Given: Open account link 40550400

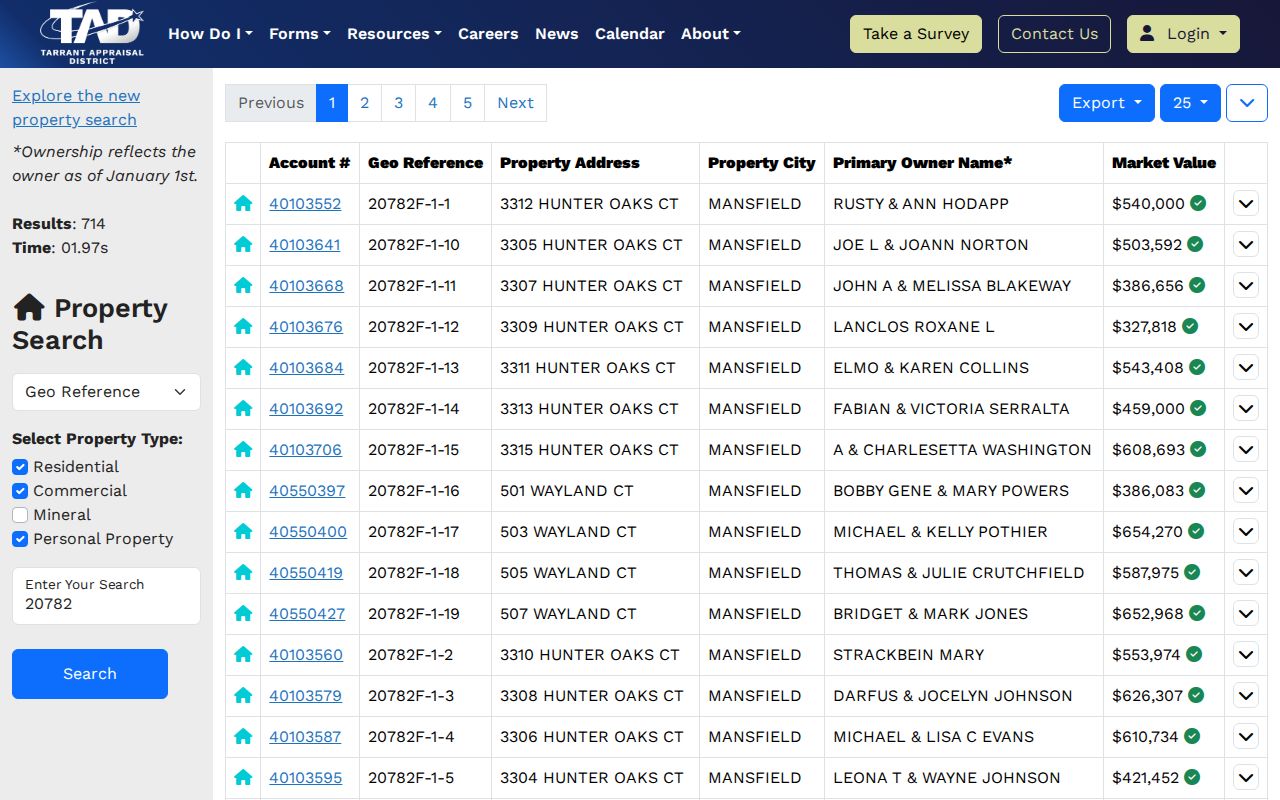Looking at the screenshot, I should [308, 532].
